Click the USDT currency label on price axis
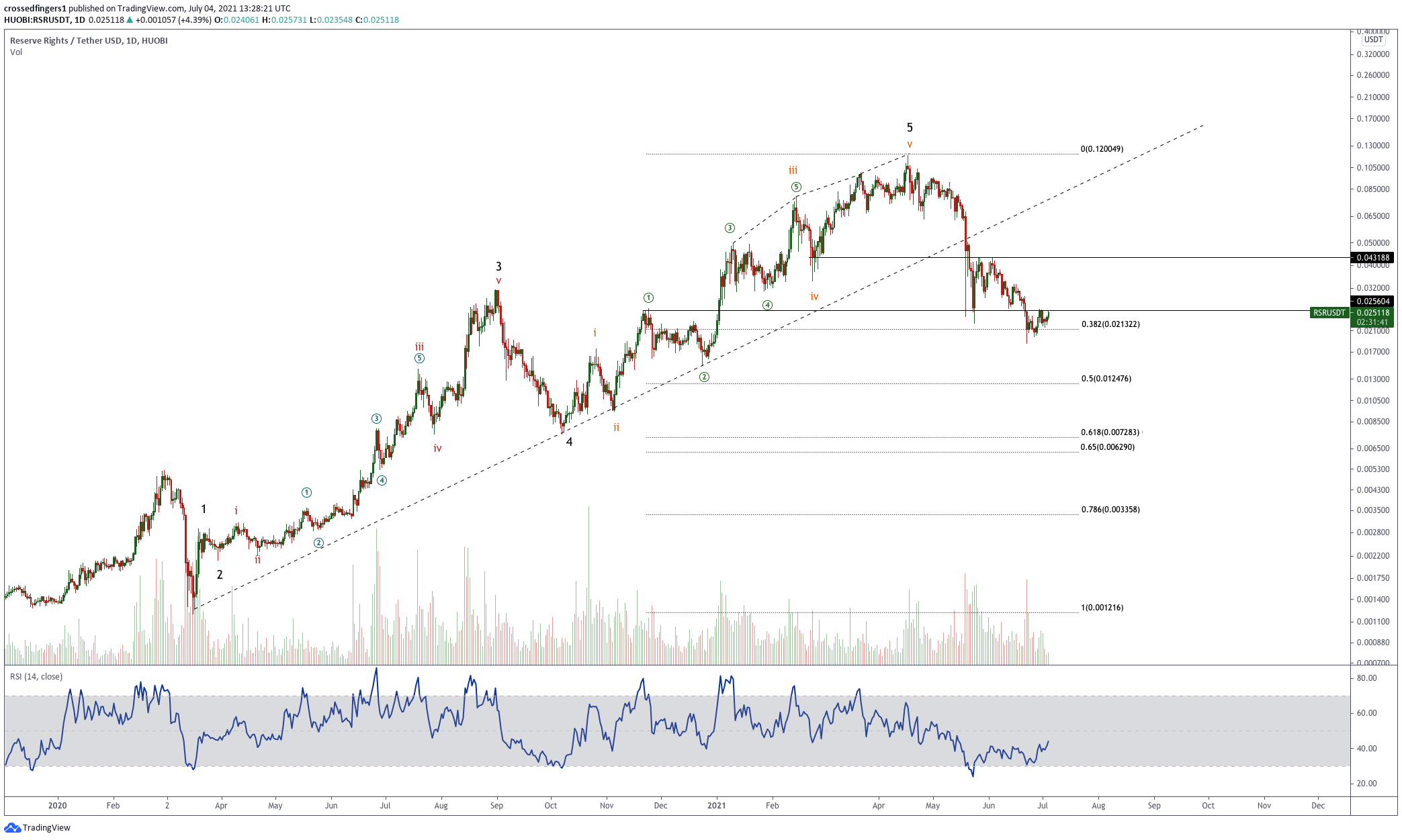This screenshot has width=1402, height=840. pyautogui.click(x=1373, y=40)
